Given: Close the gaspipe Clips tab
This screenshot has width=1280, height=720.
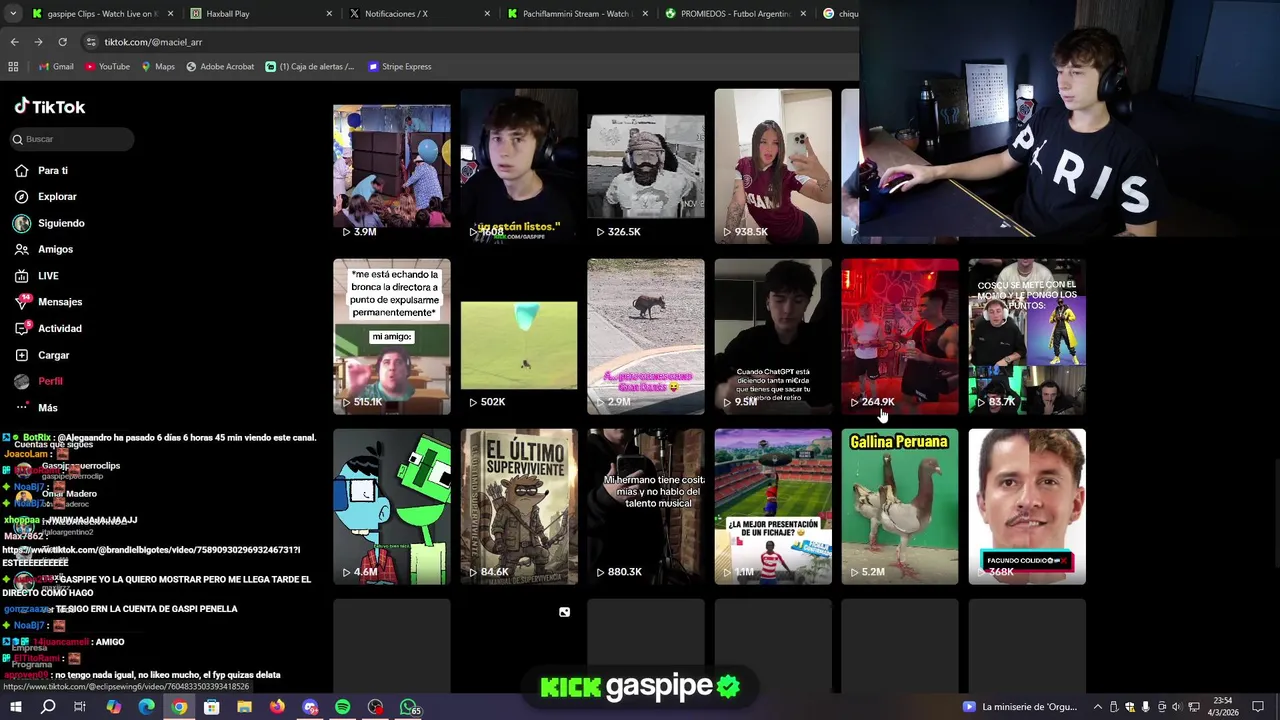Looking at the screenshot, I should click(171, 14).
